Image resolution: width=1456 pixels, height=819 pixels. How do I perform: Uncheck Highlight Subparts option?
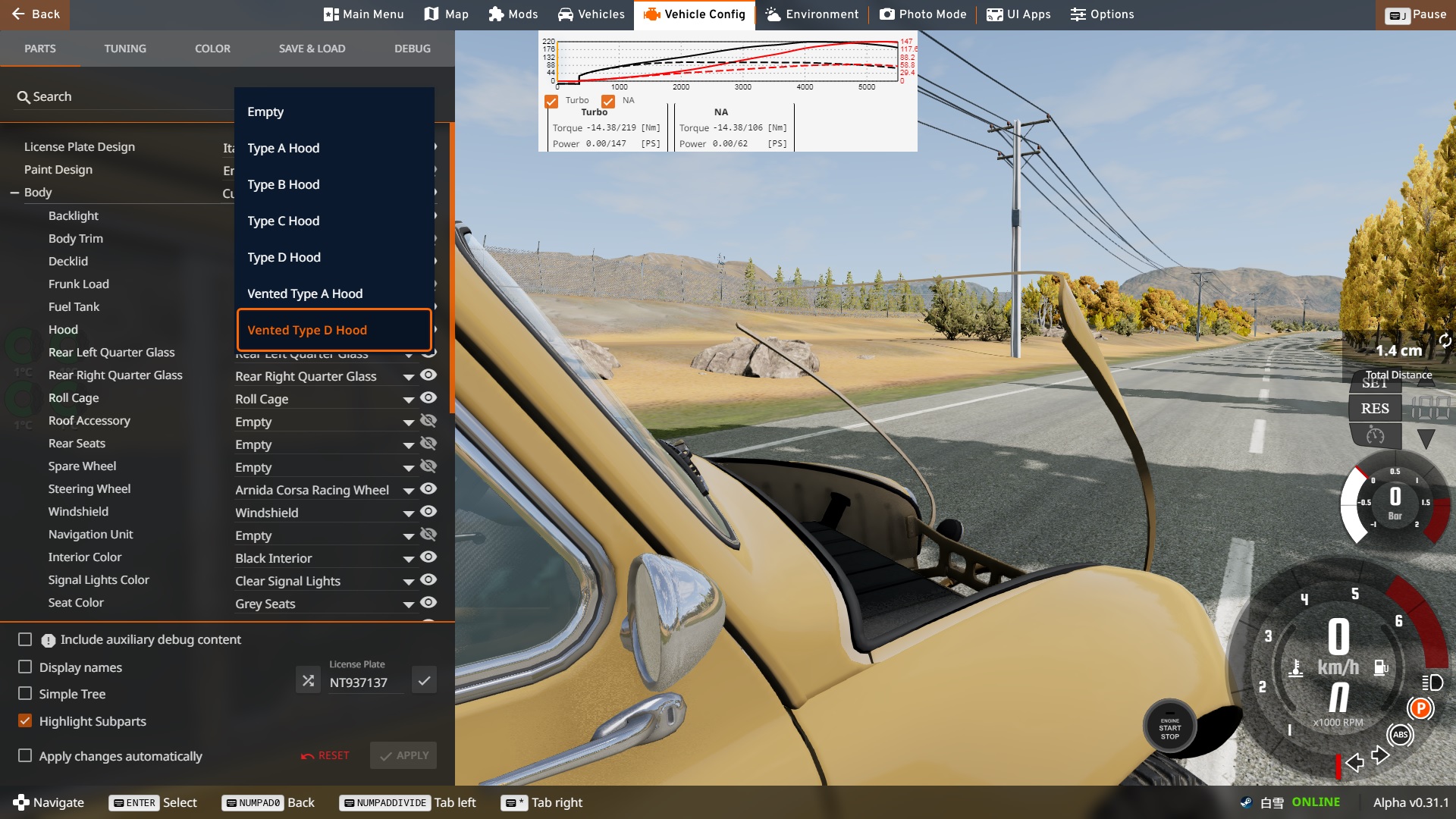click(x=25, y=721)
